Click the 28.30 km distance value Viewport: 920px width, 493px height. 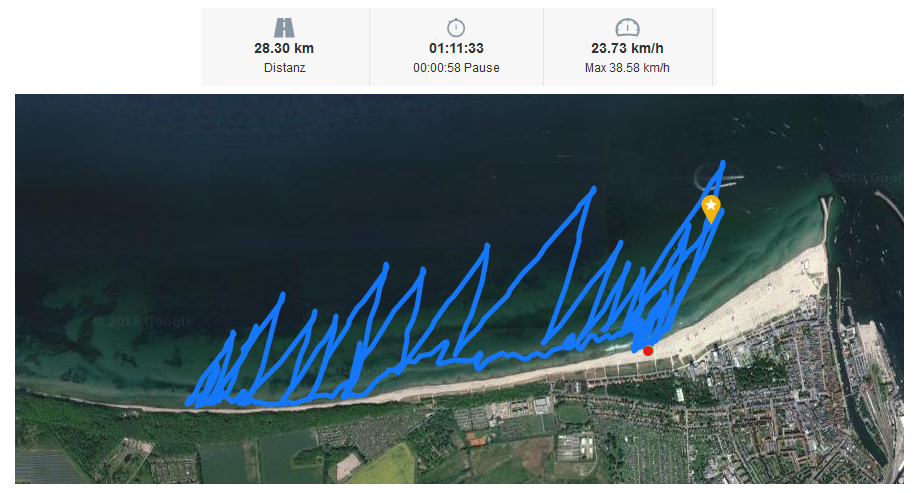pyautogui.click(x=284, y=49)
